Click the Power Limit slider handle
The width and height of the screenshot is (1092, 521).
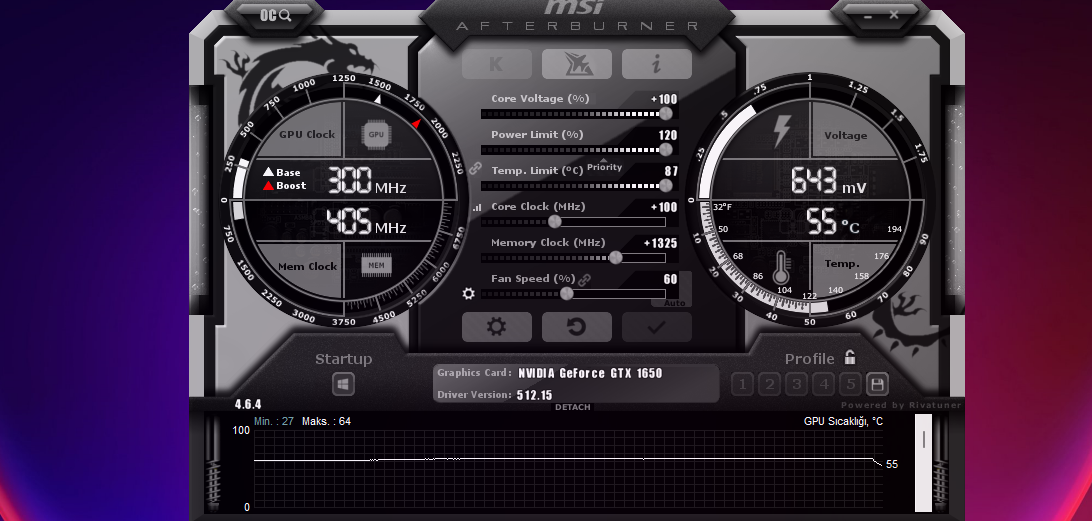point(666,150)
